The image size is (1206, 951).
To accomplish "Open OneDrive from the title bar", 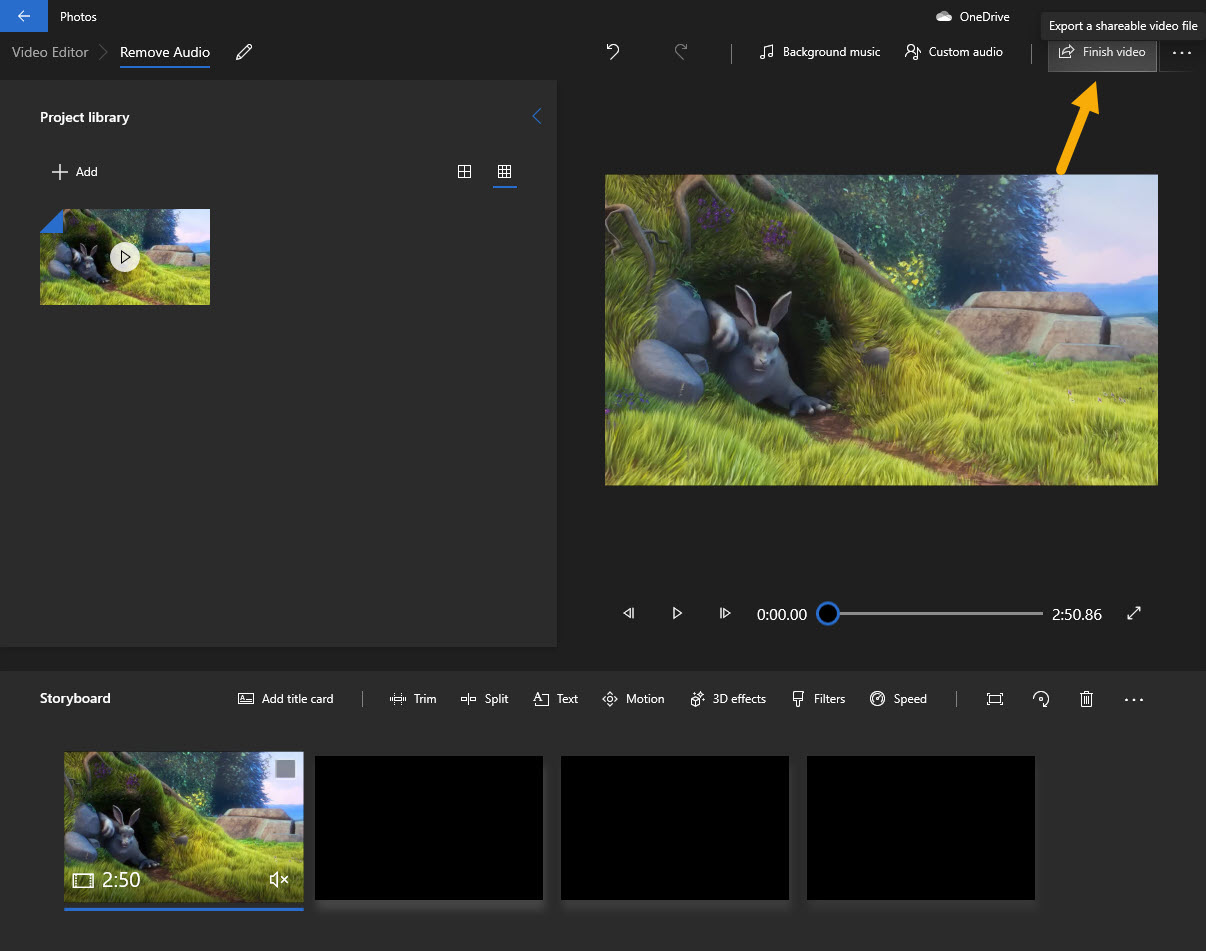I will point(973,16).
